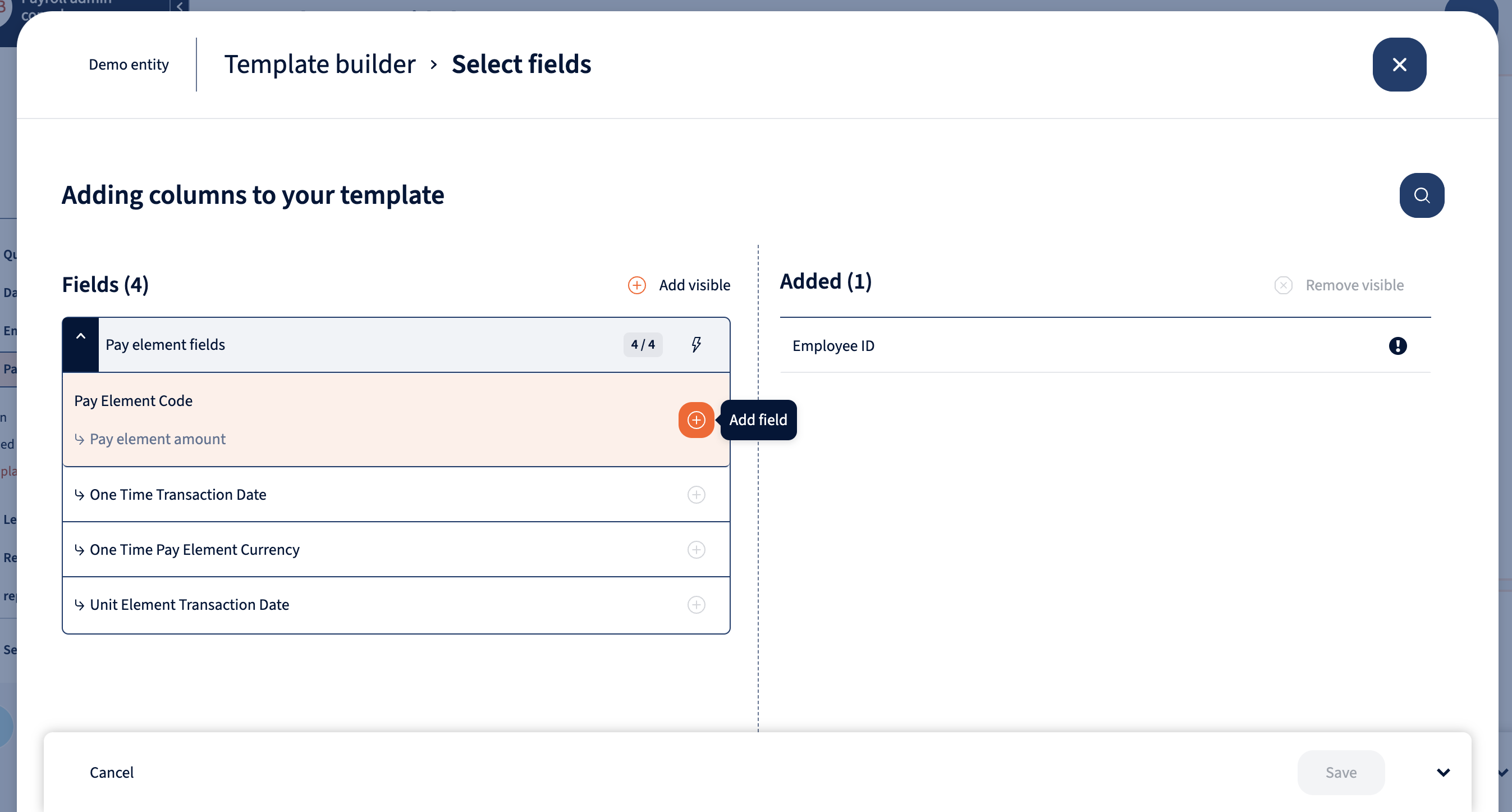Click the 4/4 counter badge
This screenshot has width=1512, height=812.
(x=643, y=345)
